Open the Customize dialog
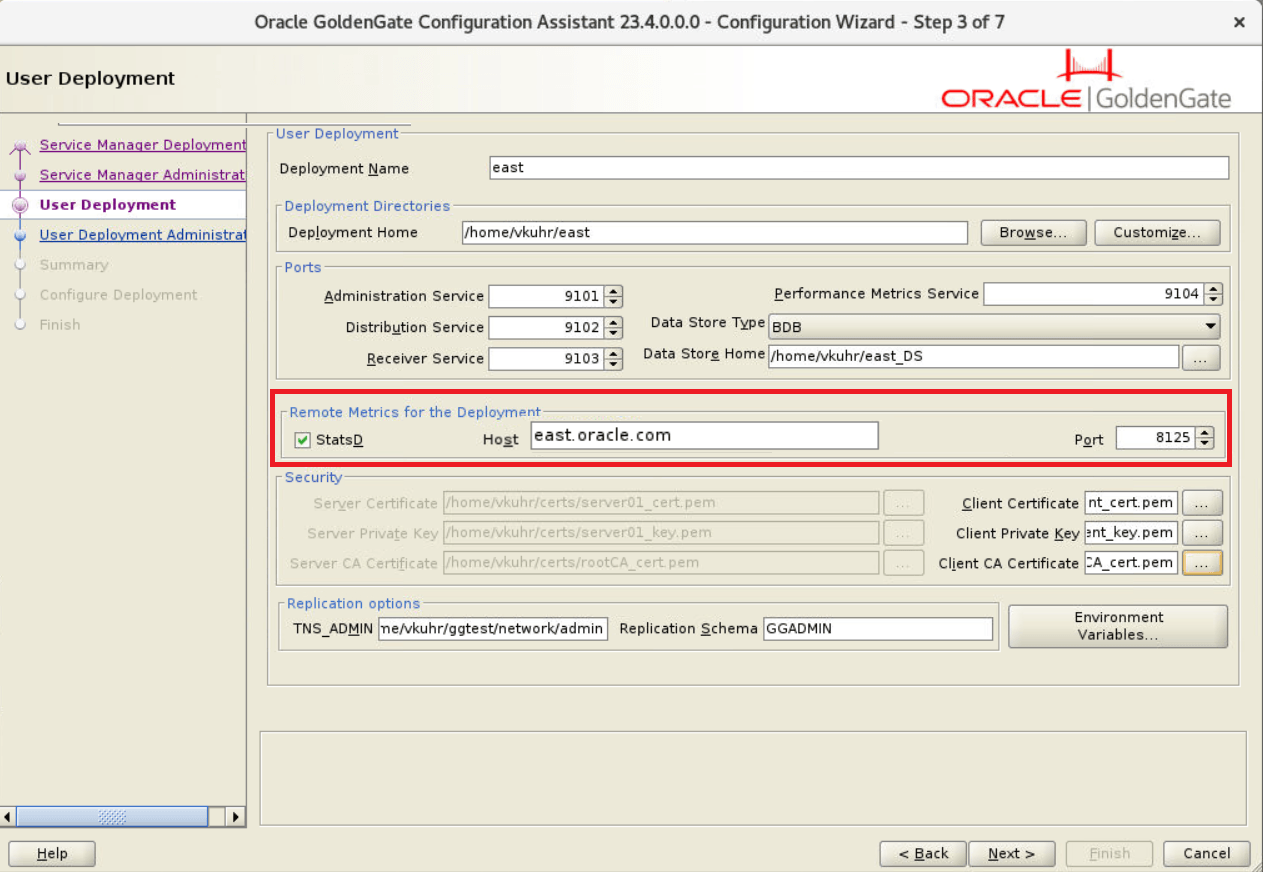The width and height of the screenshot is (1263, 872). [1157, 232]
